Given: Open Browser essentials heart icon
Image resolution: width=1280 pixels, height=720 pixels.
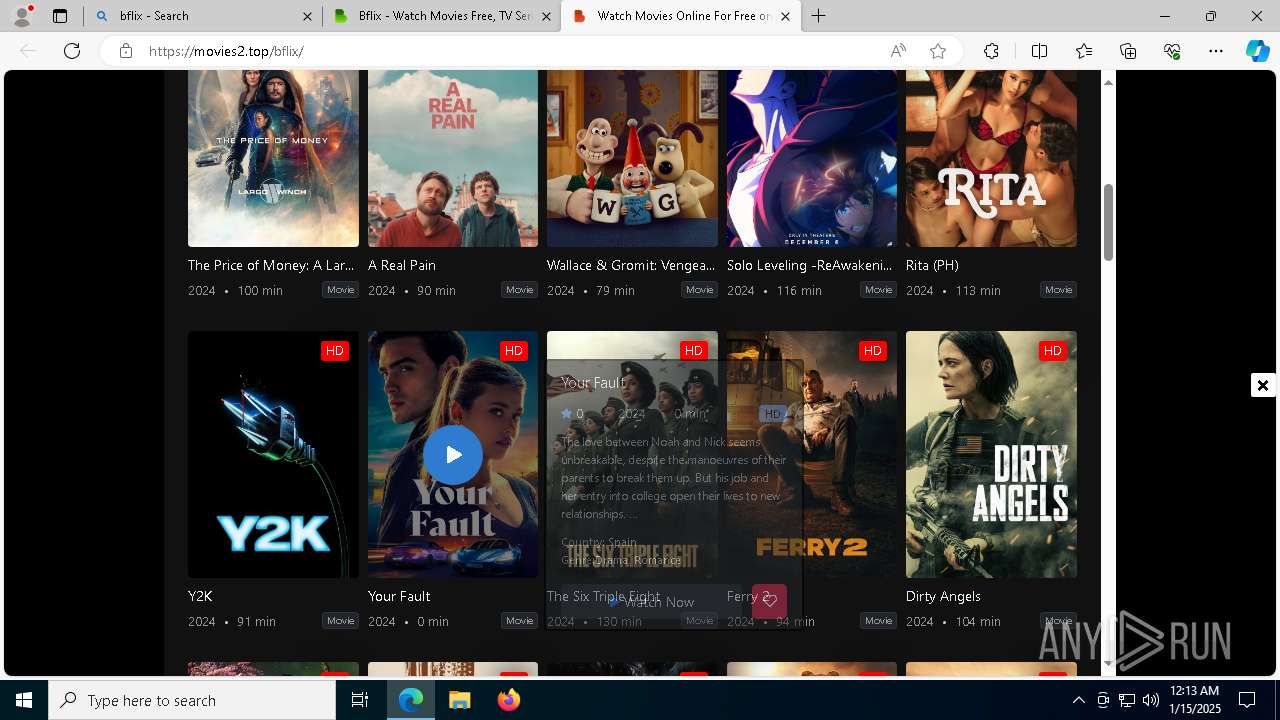Looking at the screenshot, I should (1172, 51).
